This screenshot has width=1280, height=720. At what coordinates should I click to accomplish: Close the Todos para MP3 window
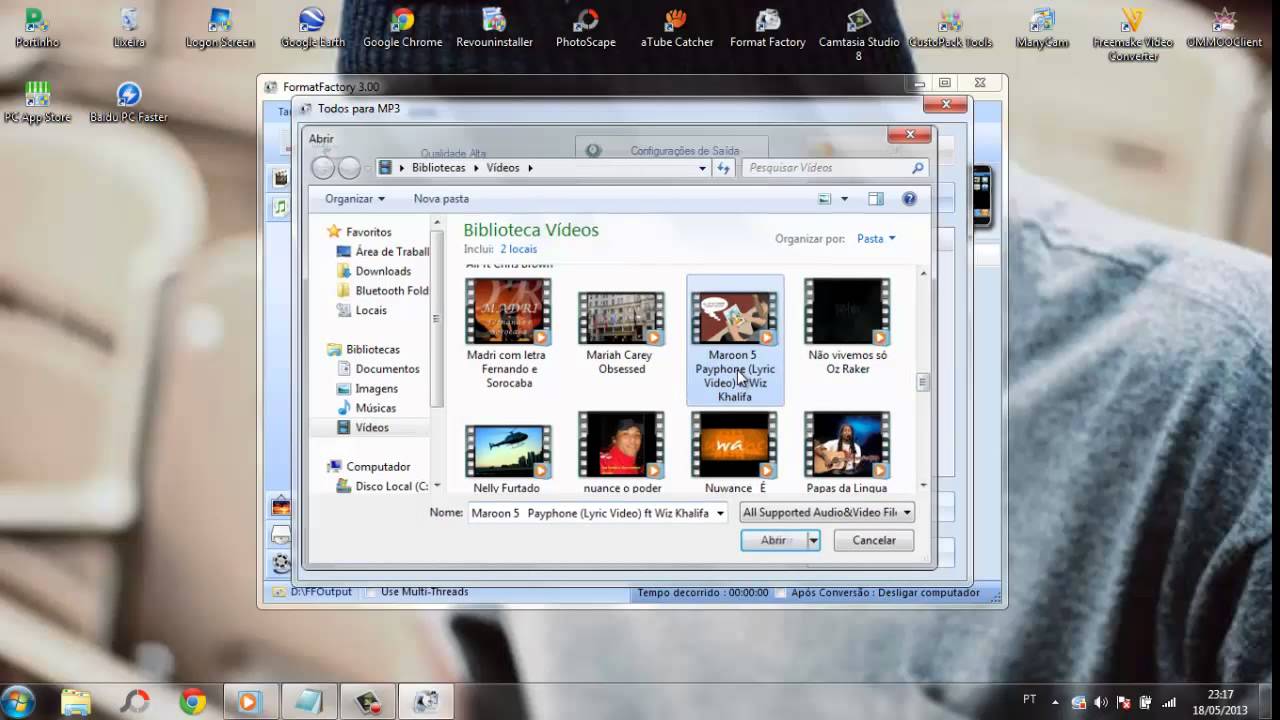click(945, 104)
